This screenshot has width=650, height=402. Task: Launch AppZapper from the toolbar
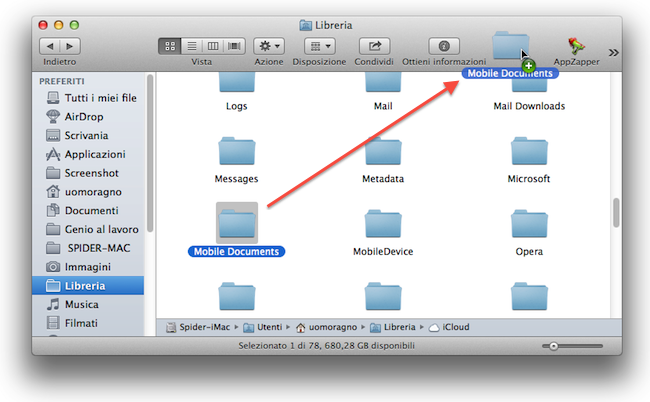(x=577, y=45)
